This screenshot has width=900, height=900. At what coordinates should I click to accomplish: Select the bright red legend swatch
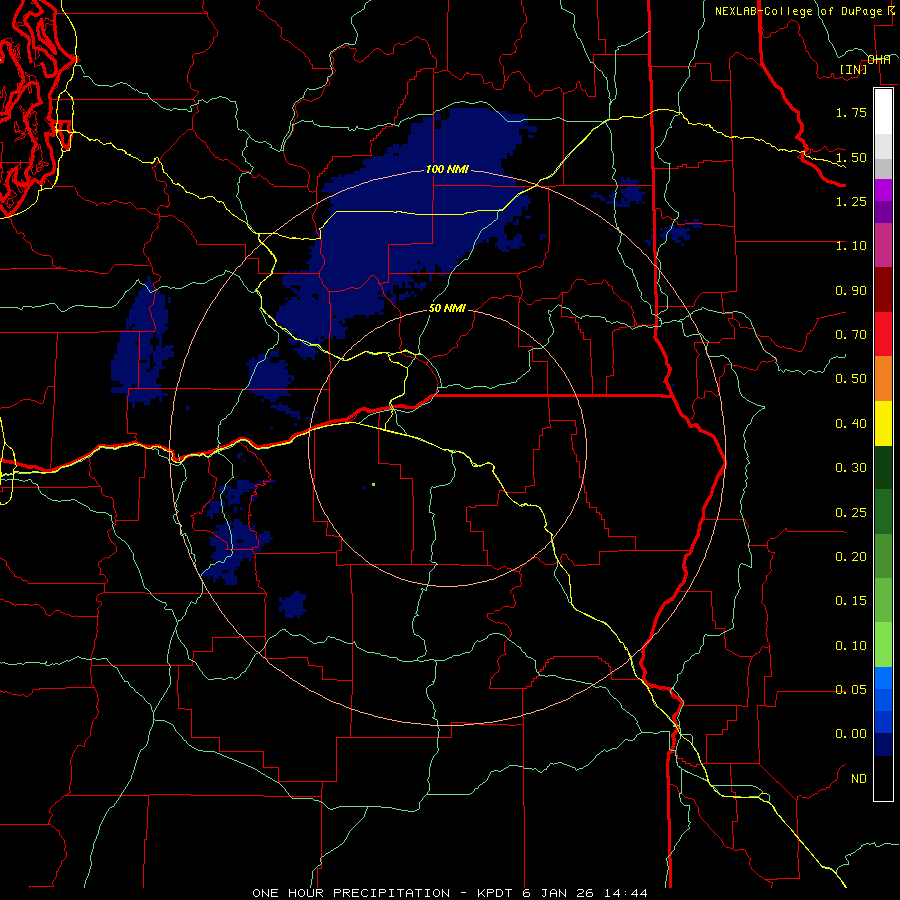point(884,335)
